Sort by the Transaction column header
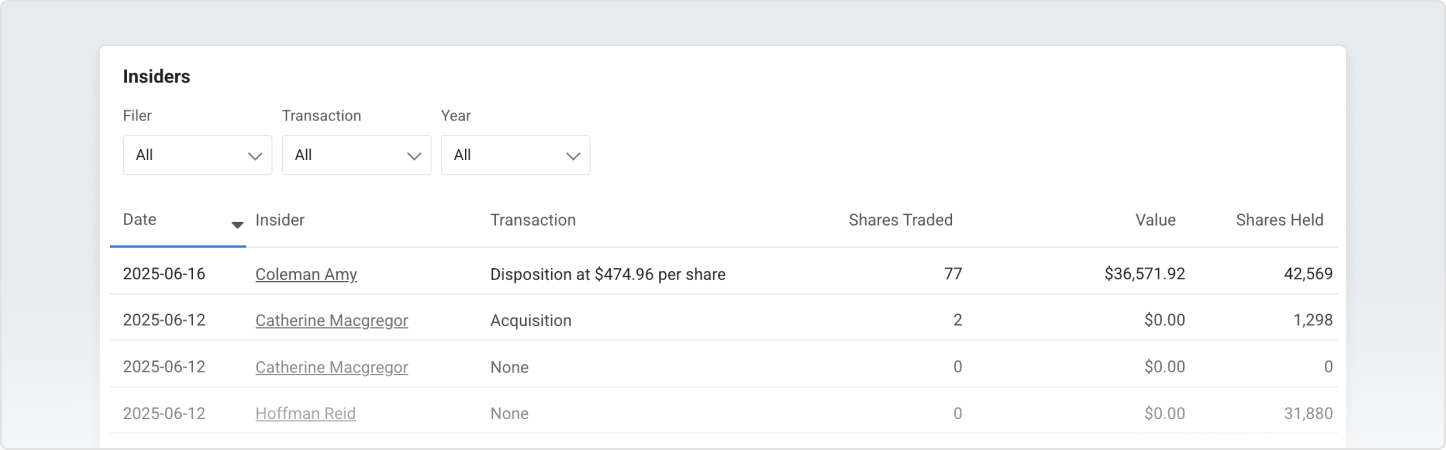 coord(533,220)
